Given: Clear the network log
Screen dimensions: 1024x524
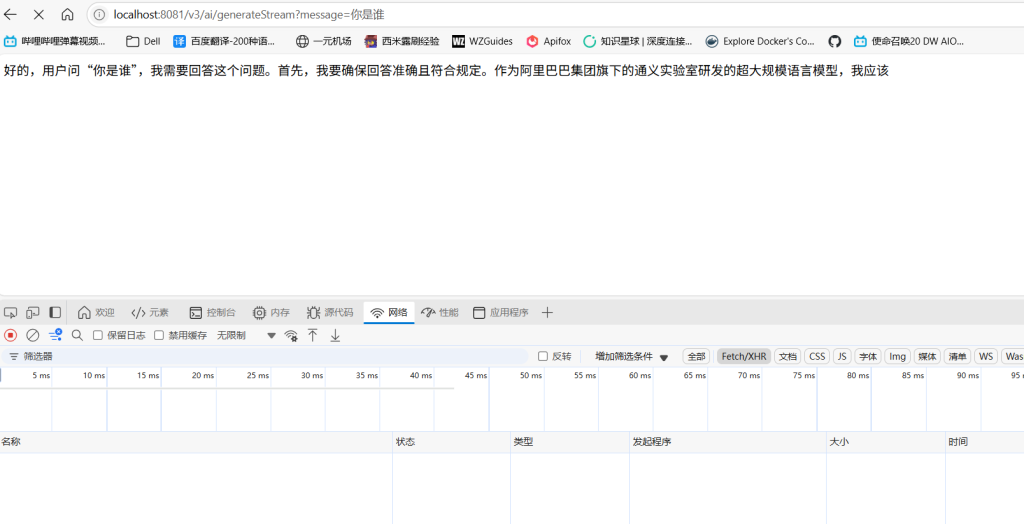Looking at the screenshot, I should point(33,336).
